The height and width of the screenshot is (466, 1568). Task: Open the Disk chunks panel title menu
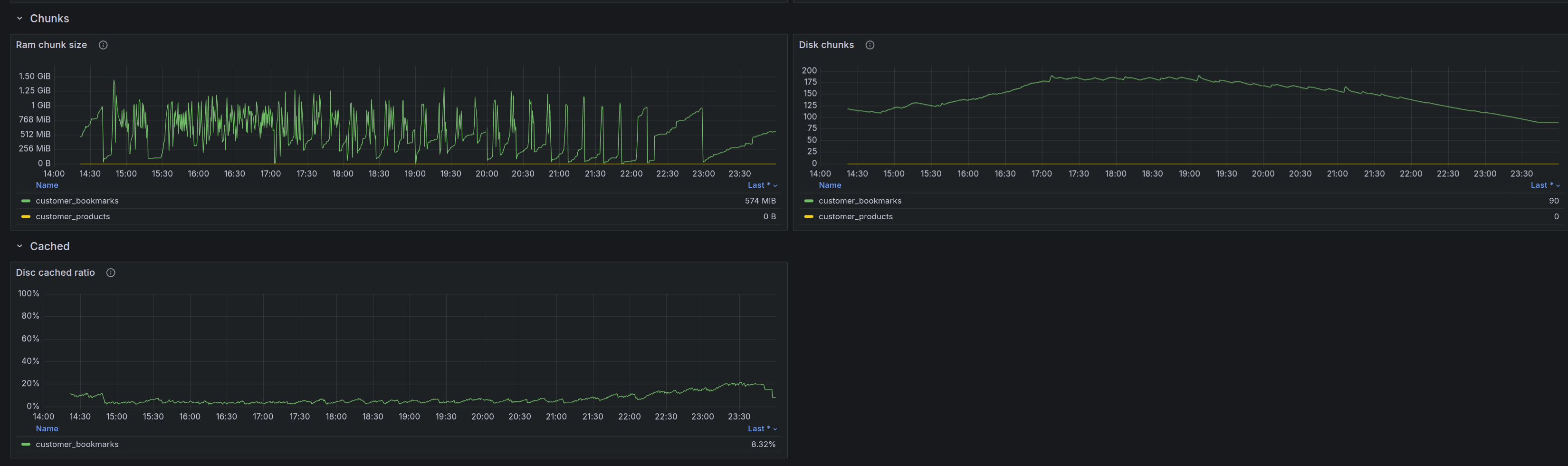826,45
